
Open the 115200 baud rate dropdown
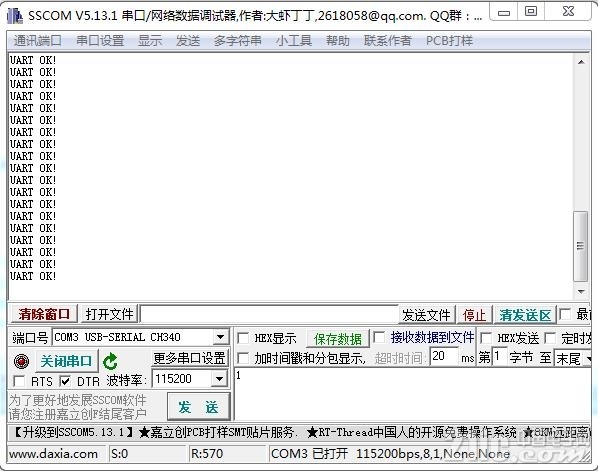[x=219, y=379]
